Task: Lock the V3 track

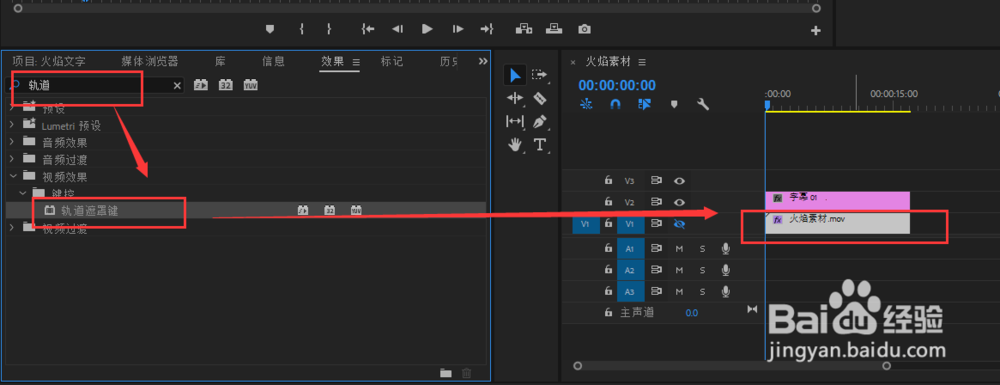Action: tap(608, 181)
